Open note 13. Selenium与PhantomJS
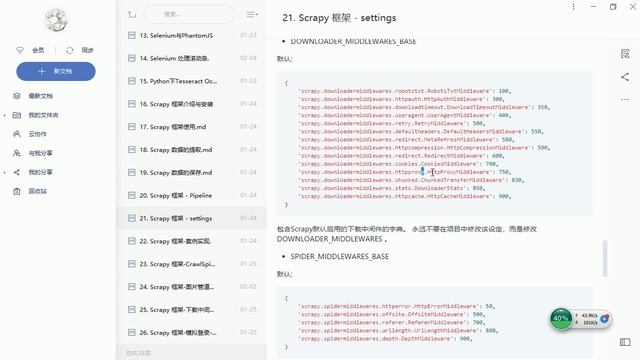This screenshot has height=360, width=640. (191, 36)
